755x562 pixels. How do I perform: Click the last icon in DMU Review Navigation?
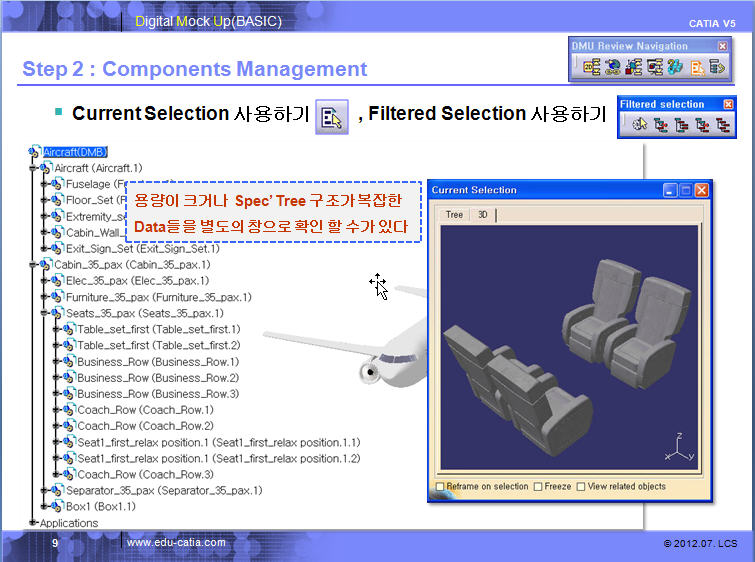pos(717,67)
